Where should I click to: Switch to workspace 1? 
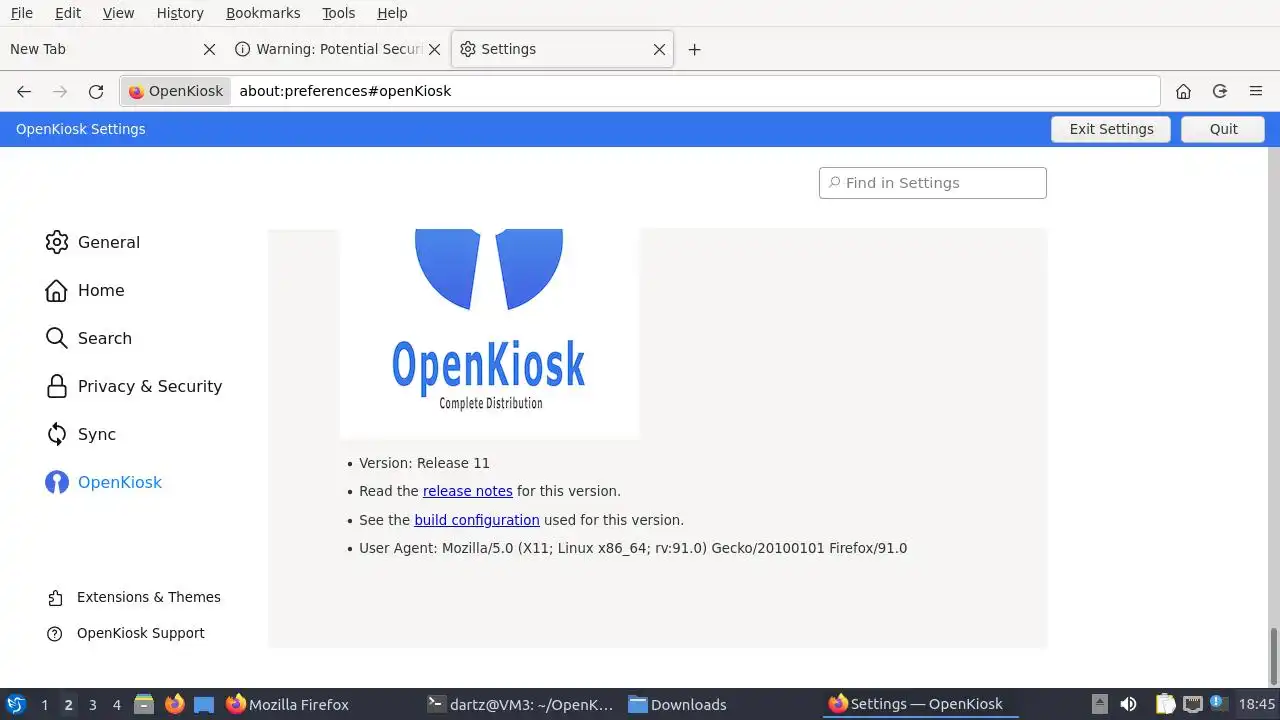coord(44,705)
